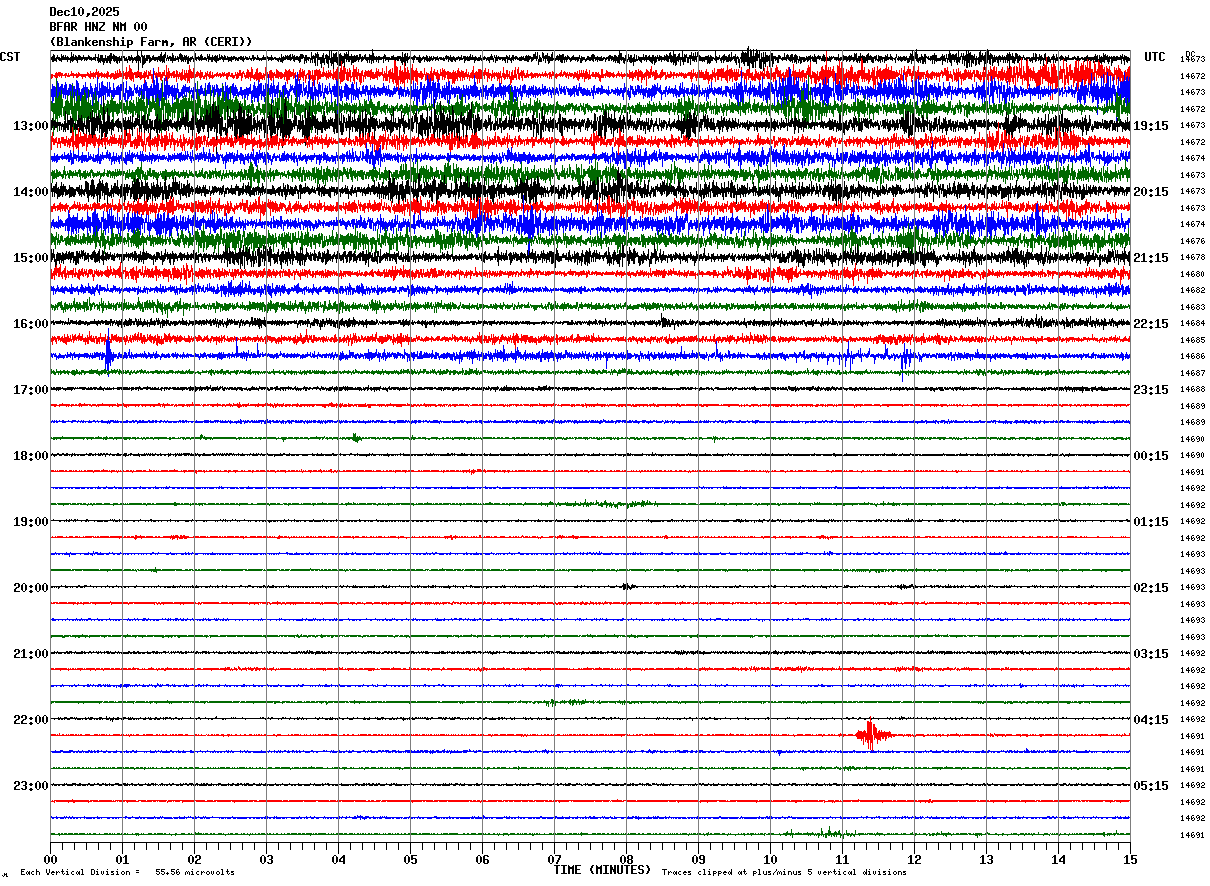Image resolution: width=1210 pixels, height=886 pixels.
Task: Click minute 02 on the time axis
Action: (x=194, y=859)
